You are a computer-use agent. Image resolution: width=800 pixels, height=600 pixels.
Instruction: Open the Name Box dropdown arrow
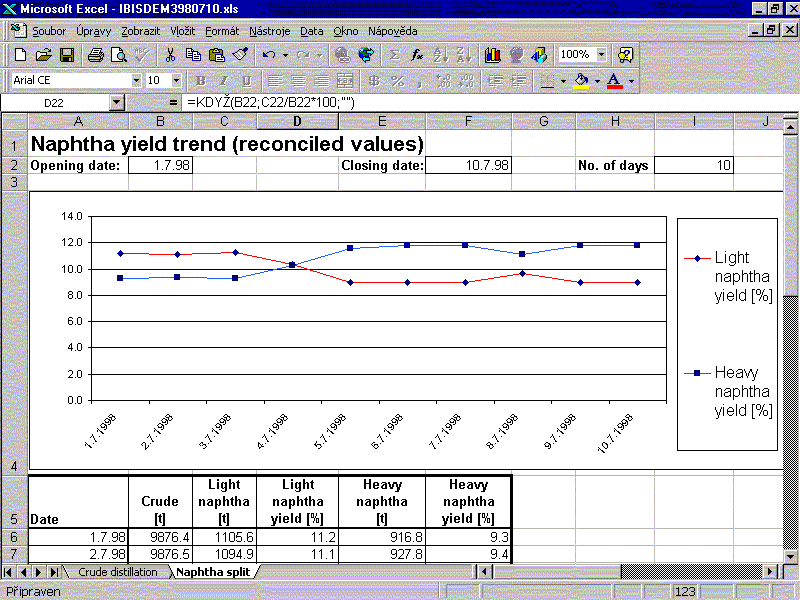(x=117, y=102)
